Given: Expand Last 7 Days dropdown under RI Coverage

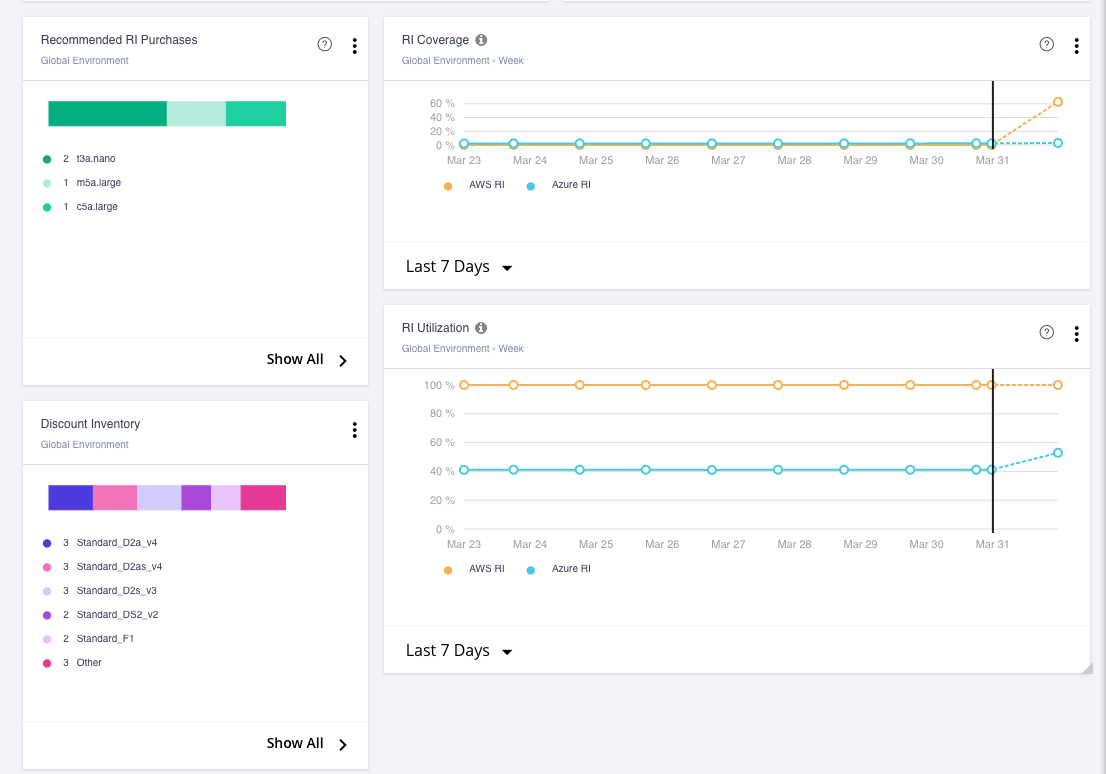Looking at the screenshot, I should coord(459,267).
